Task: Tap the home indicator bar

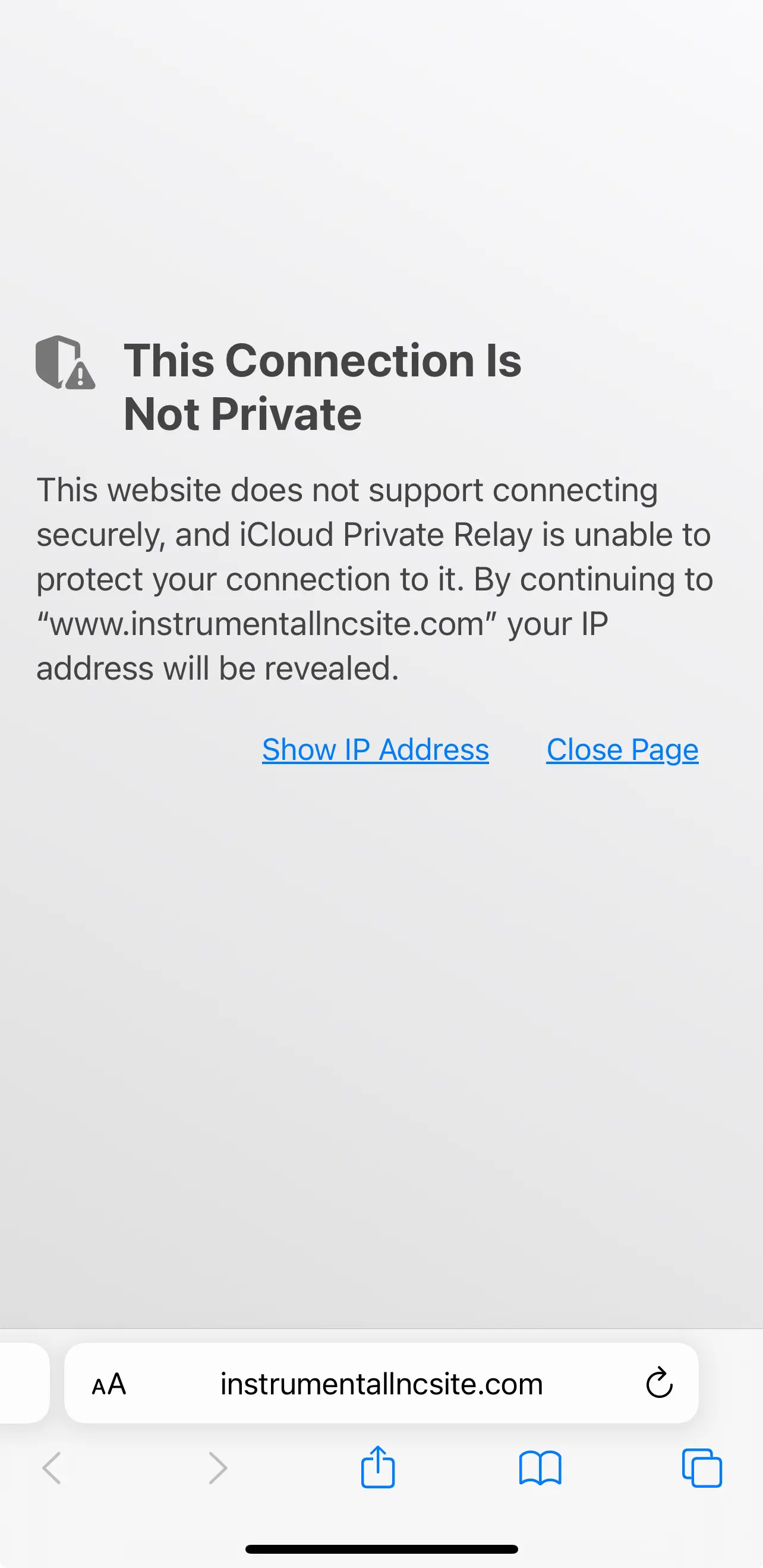Action: 381,1549
